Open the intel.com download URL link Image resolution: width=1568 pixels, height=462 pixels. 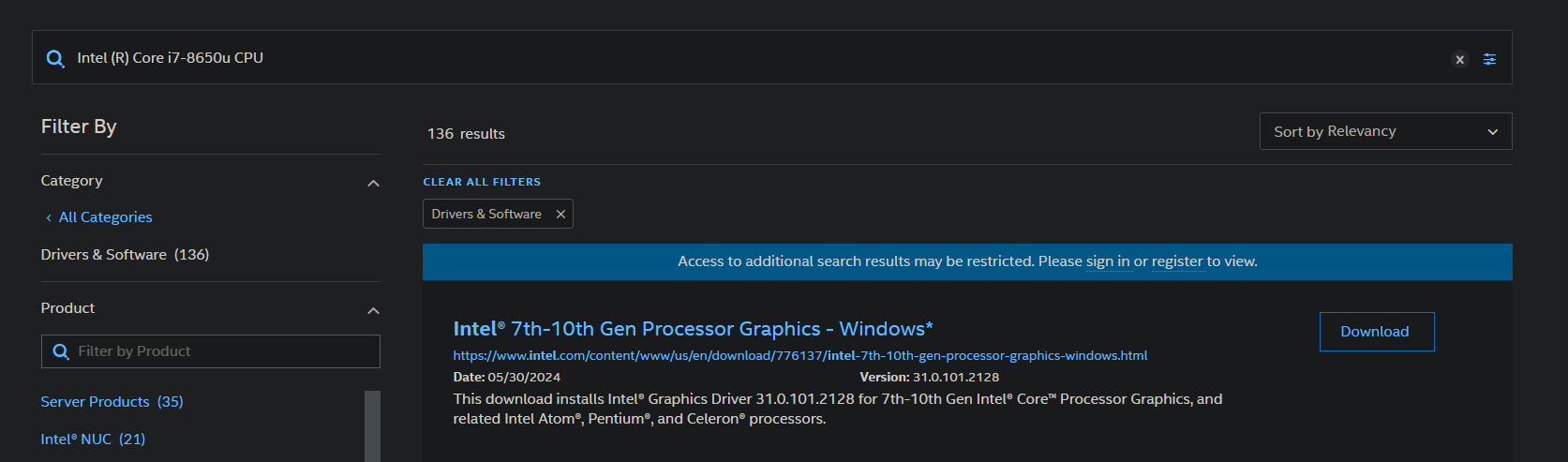click(799, 356)
